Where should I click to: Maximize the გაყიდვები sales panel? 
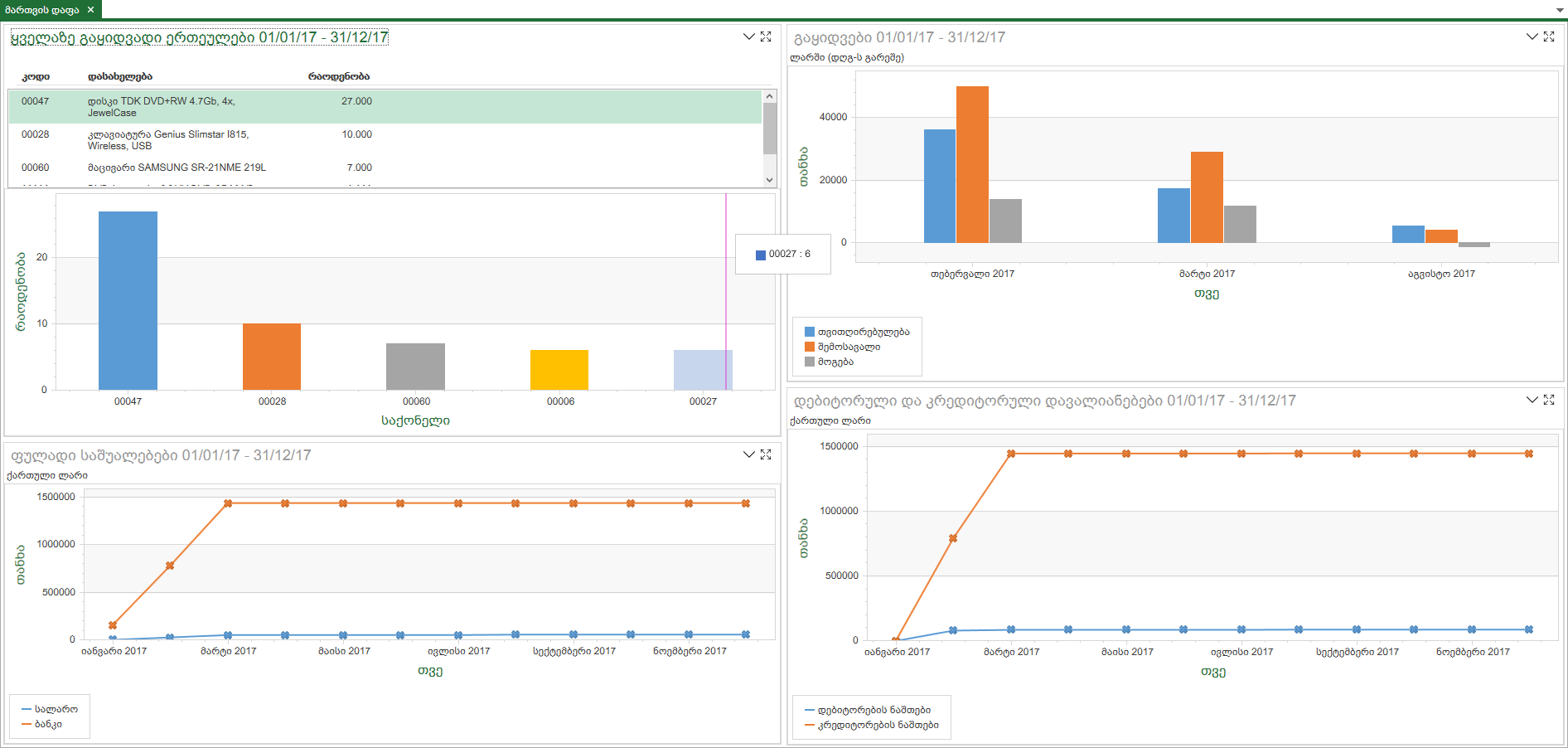[x=1549, y=36]
